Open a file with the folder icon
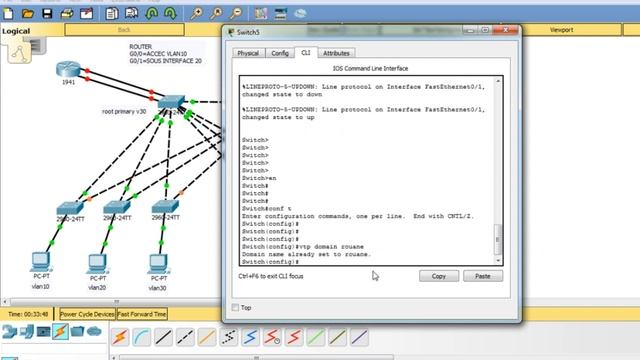Screen dimensions: 640x360 pos(28,14)
